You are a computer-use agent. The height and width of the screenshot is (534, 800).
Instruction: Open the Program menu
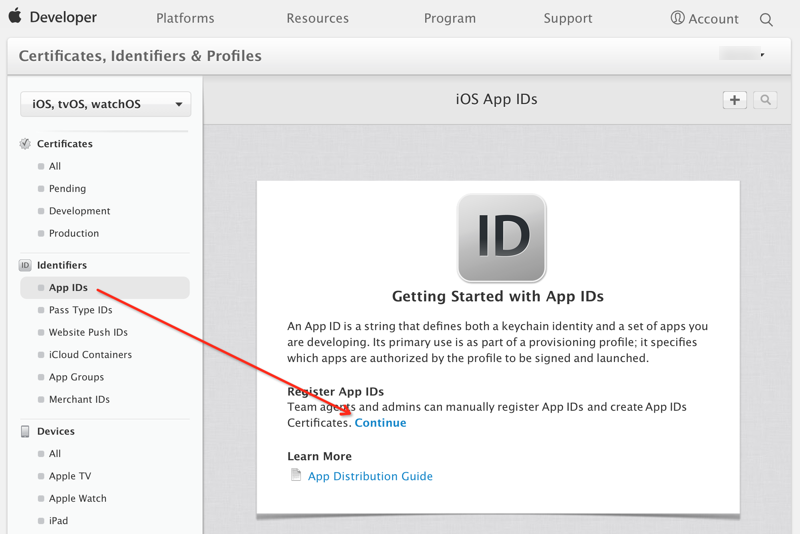point(449,18)
